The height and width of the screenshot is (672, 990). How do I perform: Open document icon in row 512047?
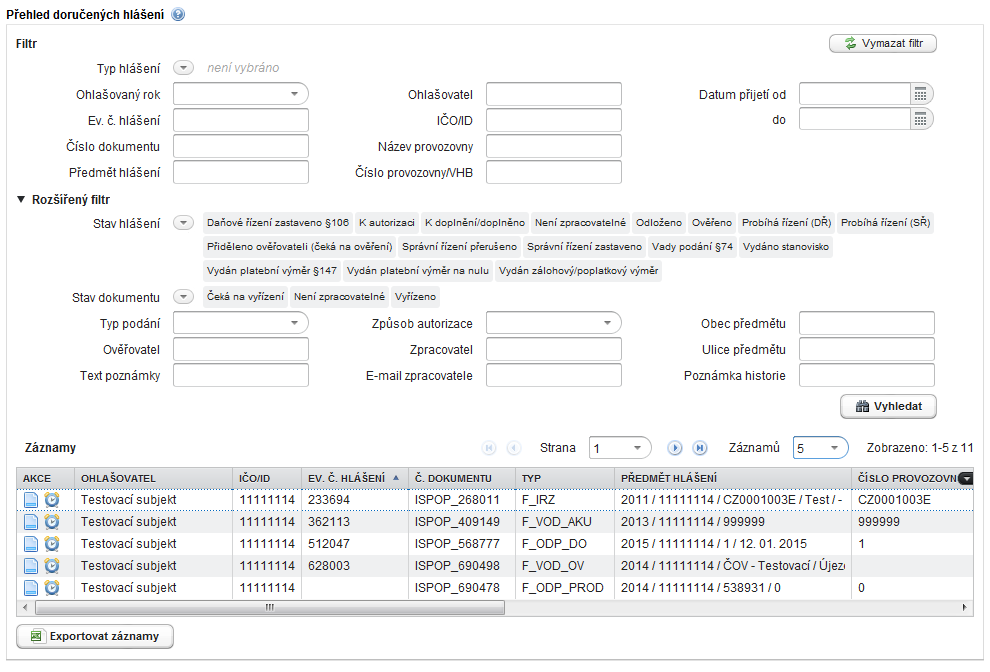31,544
